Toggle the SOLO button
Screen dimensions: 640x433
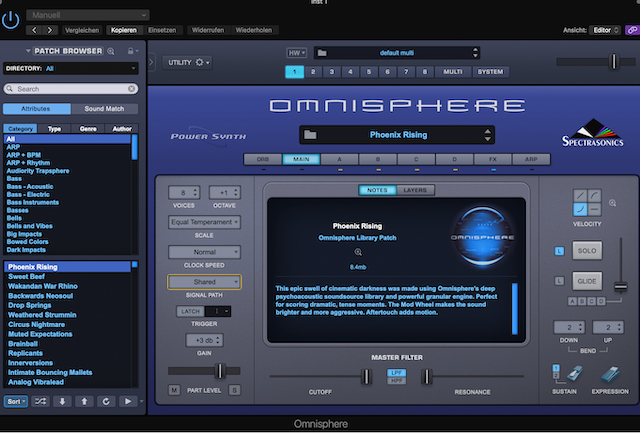tap(587, 251)
